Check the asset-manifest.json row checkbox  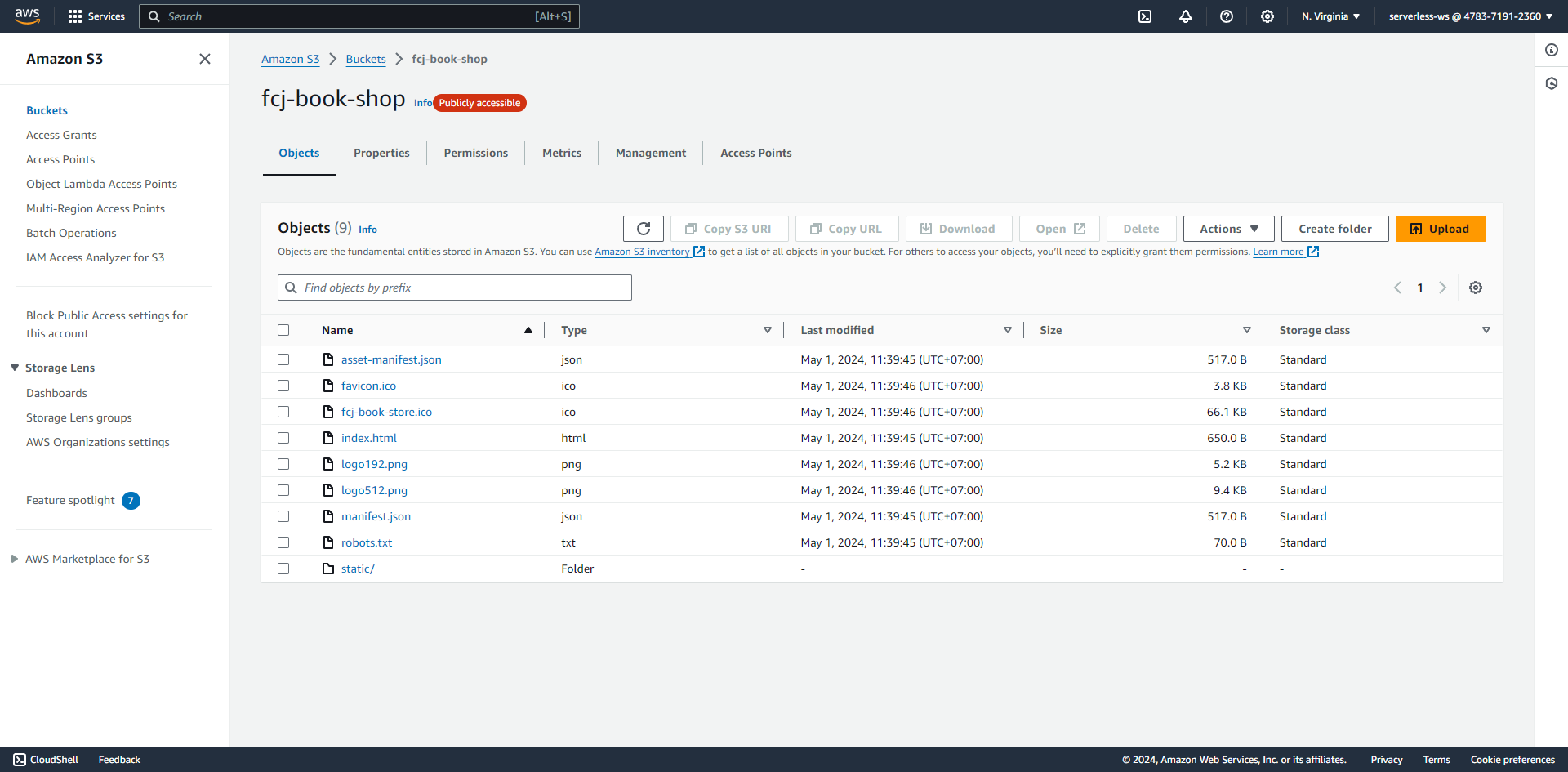tap(283, 359)
